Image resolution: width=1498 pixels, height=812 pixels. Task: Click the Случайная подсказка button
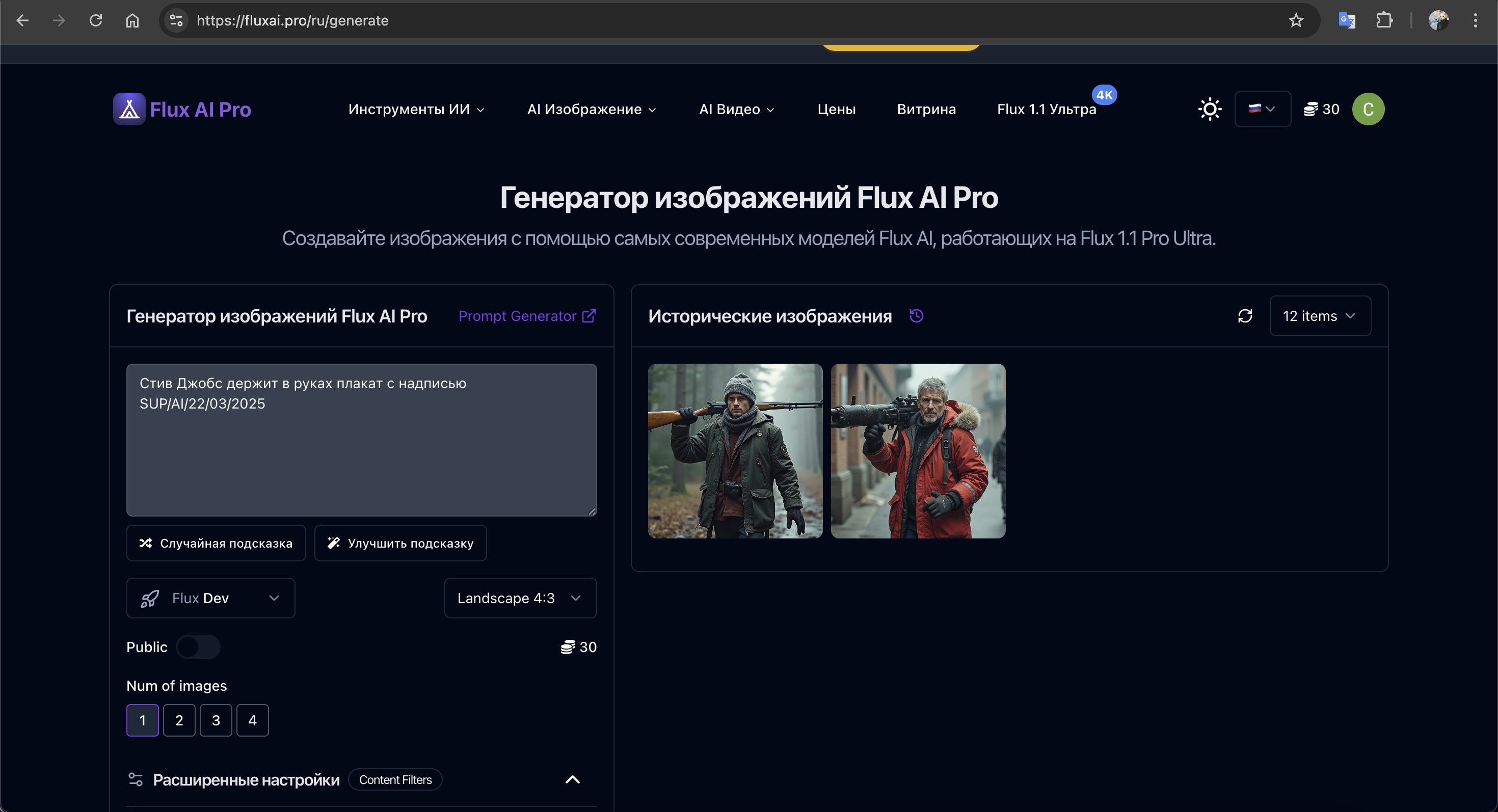(216, 543)
